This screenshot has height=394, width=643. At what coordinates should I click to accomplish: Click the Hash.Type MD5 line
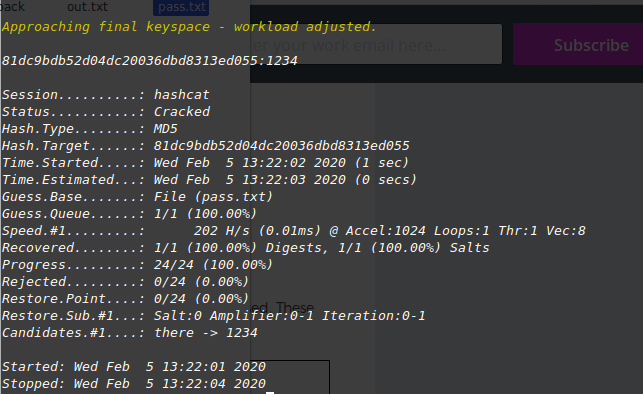click(x=90, y=129)
